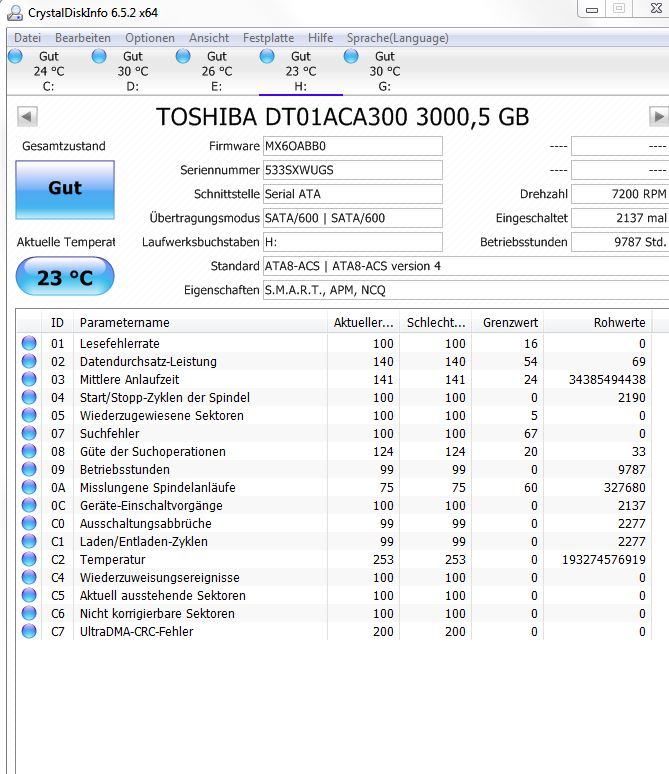The height and width of the screenshot is (774, 669).
Task: Click the CrystalDiskInfo title bar app icon
Action: coord(15,12)
